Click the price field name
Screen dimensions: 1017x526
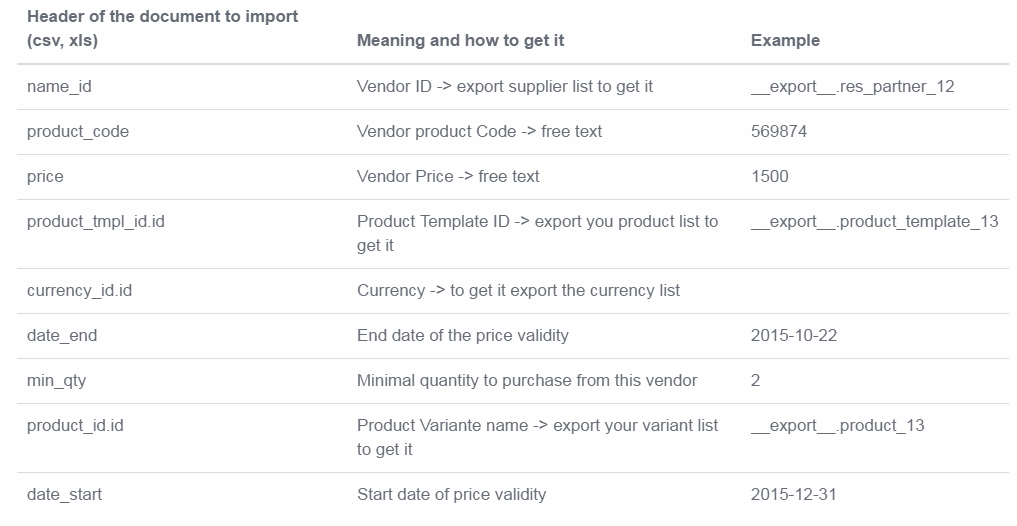(x=45, y=177)
